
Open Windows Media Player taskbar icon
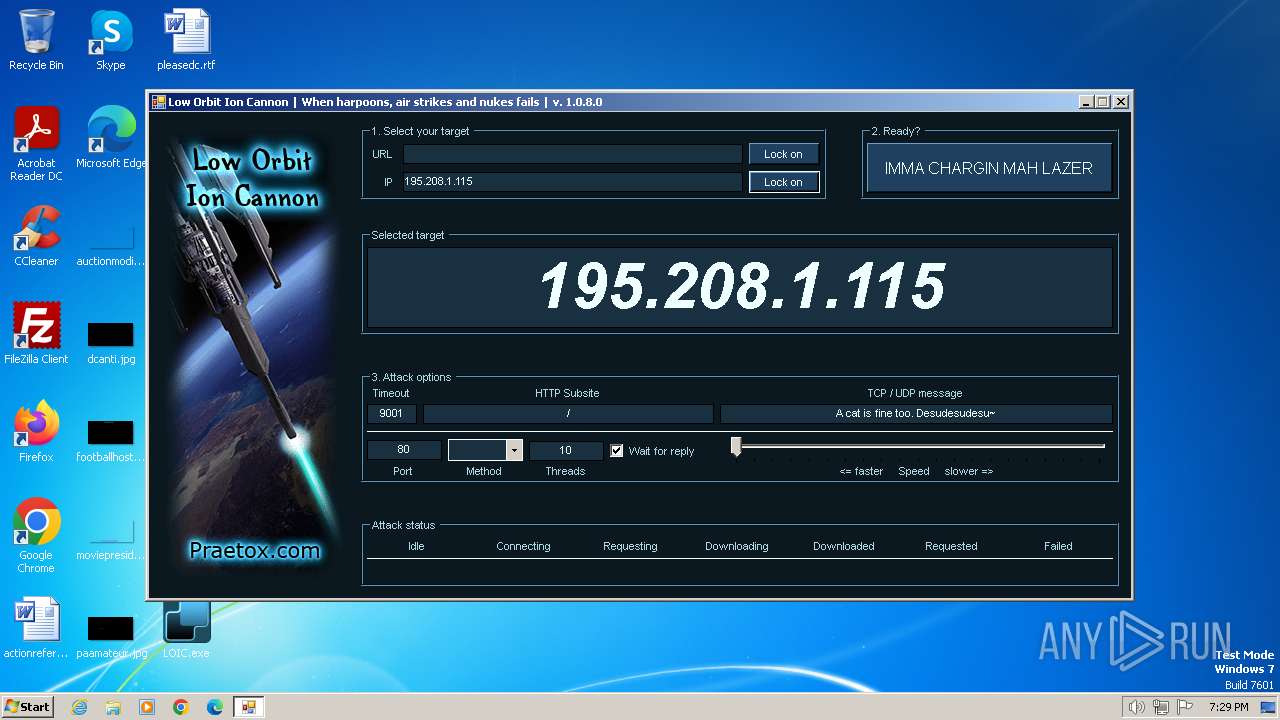point(147,707)
